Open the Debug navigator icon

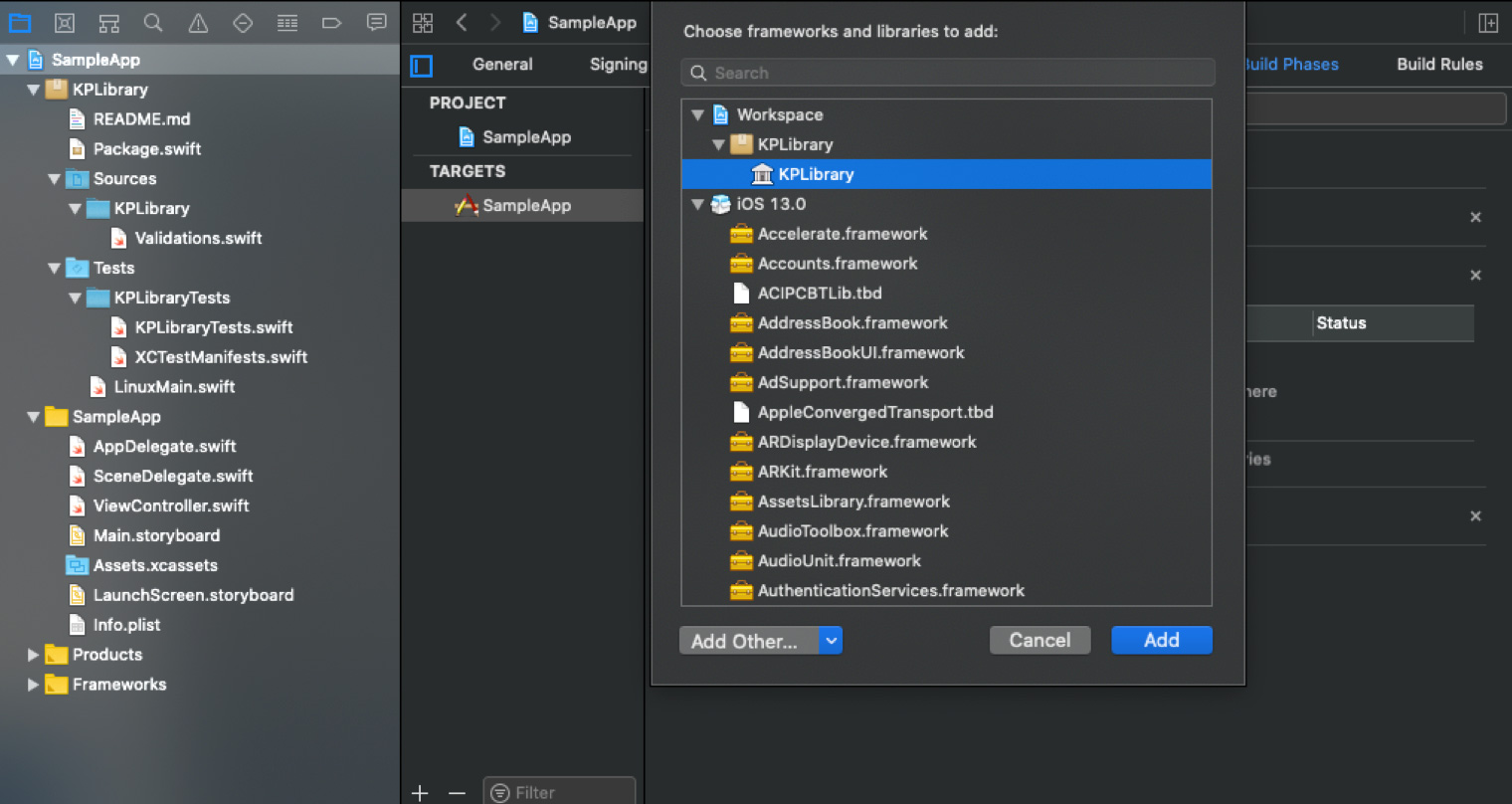click(287, 22)
